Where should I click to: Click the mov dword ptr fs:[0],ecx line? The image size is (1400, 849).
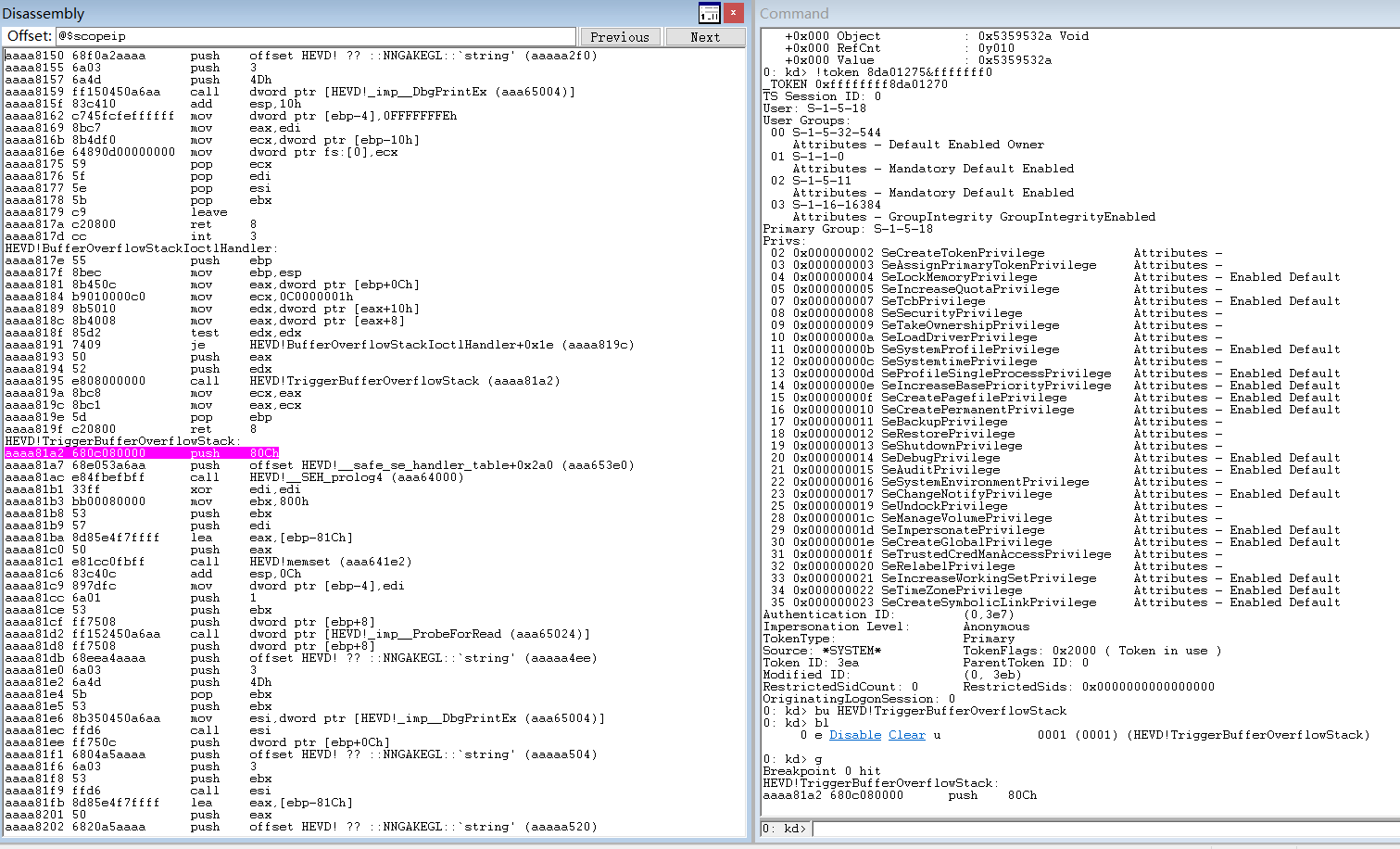coord(201,152)
